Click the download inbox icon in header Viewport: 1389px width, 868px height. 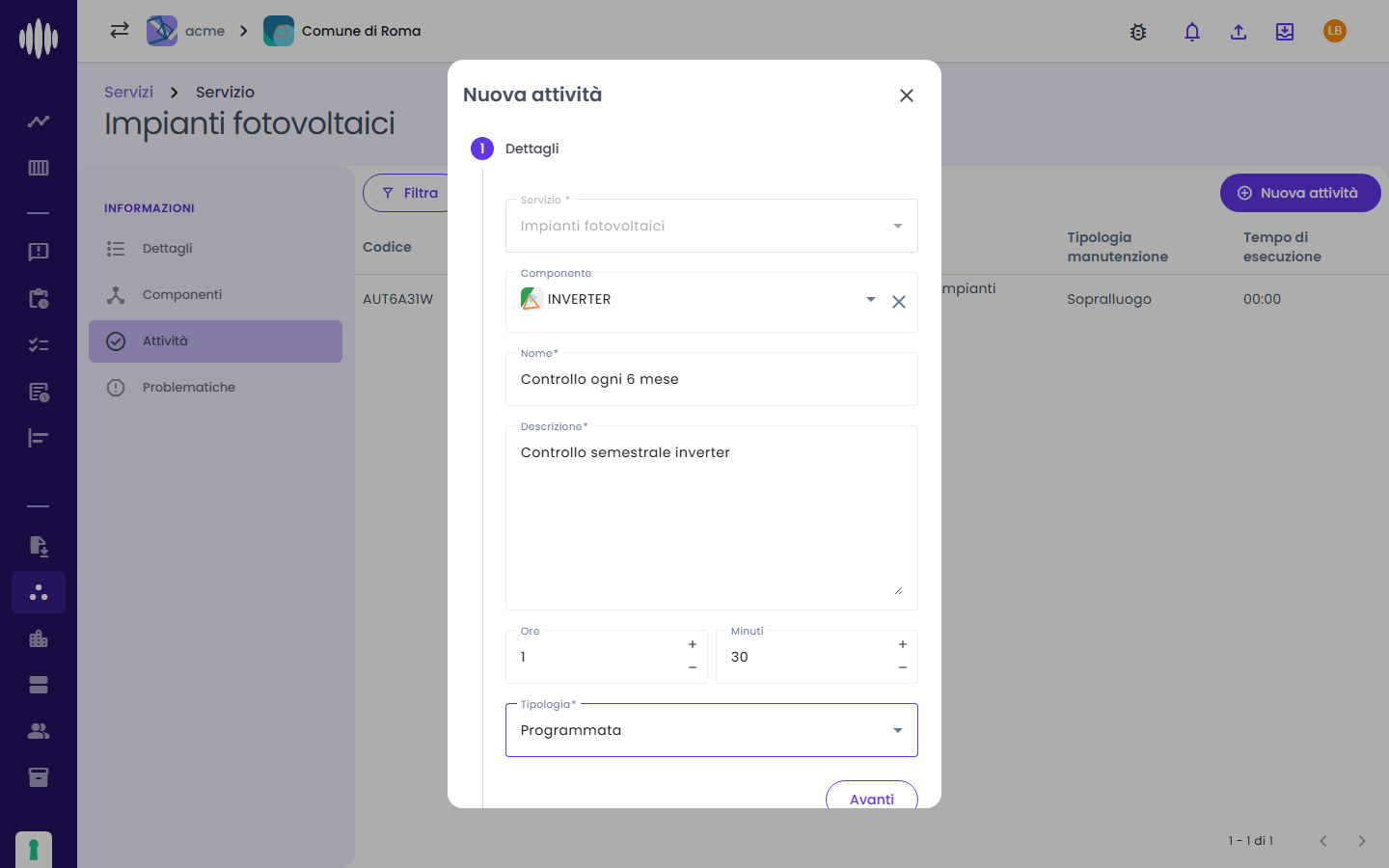1285,32
